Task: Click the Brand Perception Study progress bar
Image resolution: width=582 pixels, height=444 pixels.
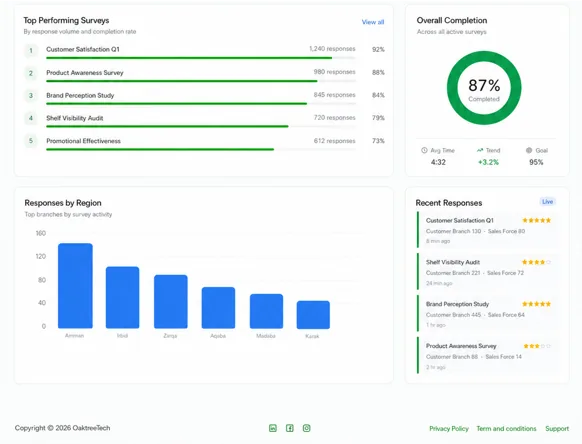Action: tap(201, 104)
